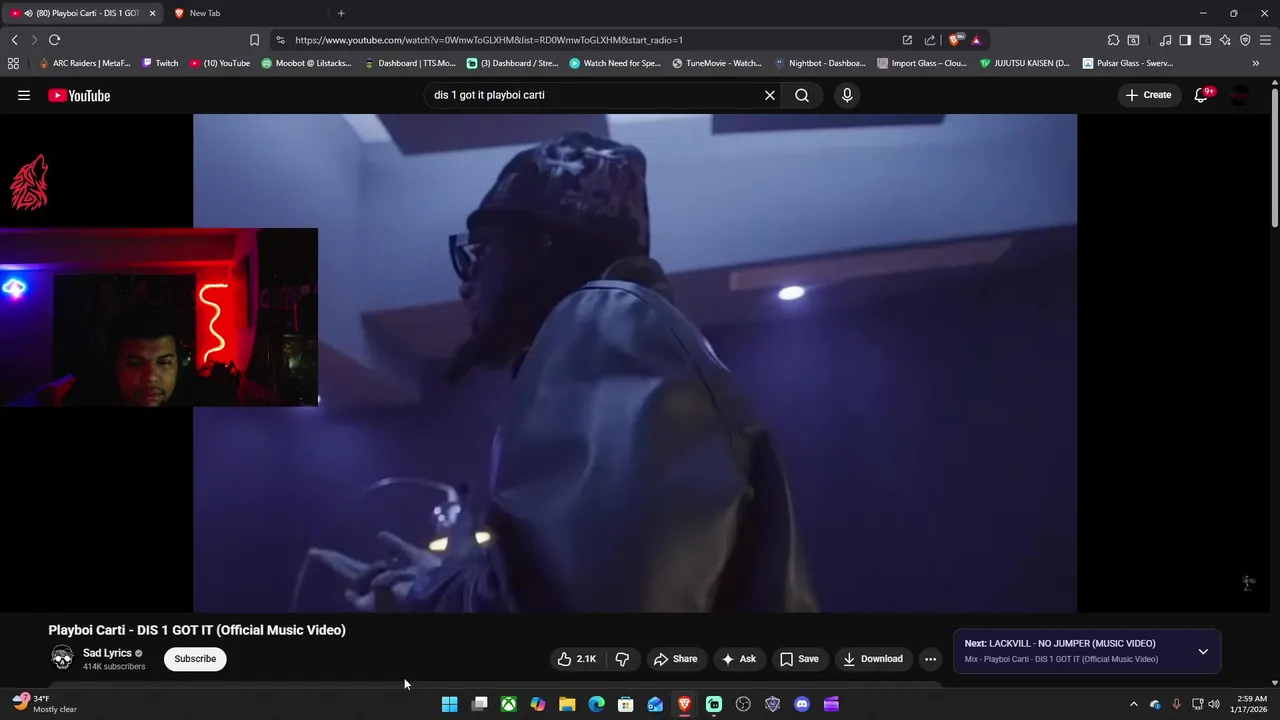Open the ARC Raiders bookmark

(84, 63)
